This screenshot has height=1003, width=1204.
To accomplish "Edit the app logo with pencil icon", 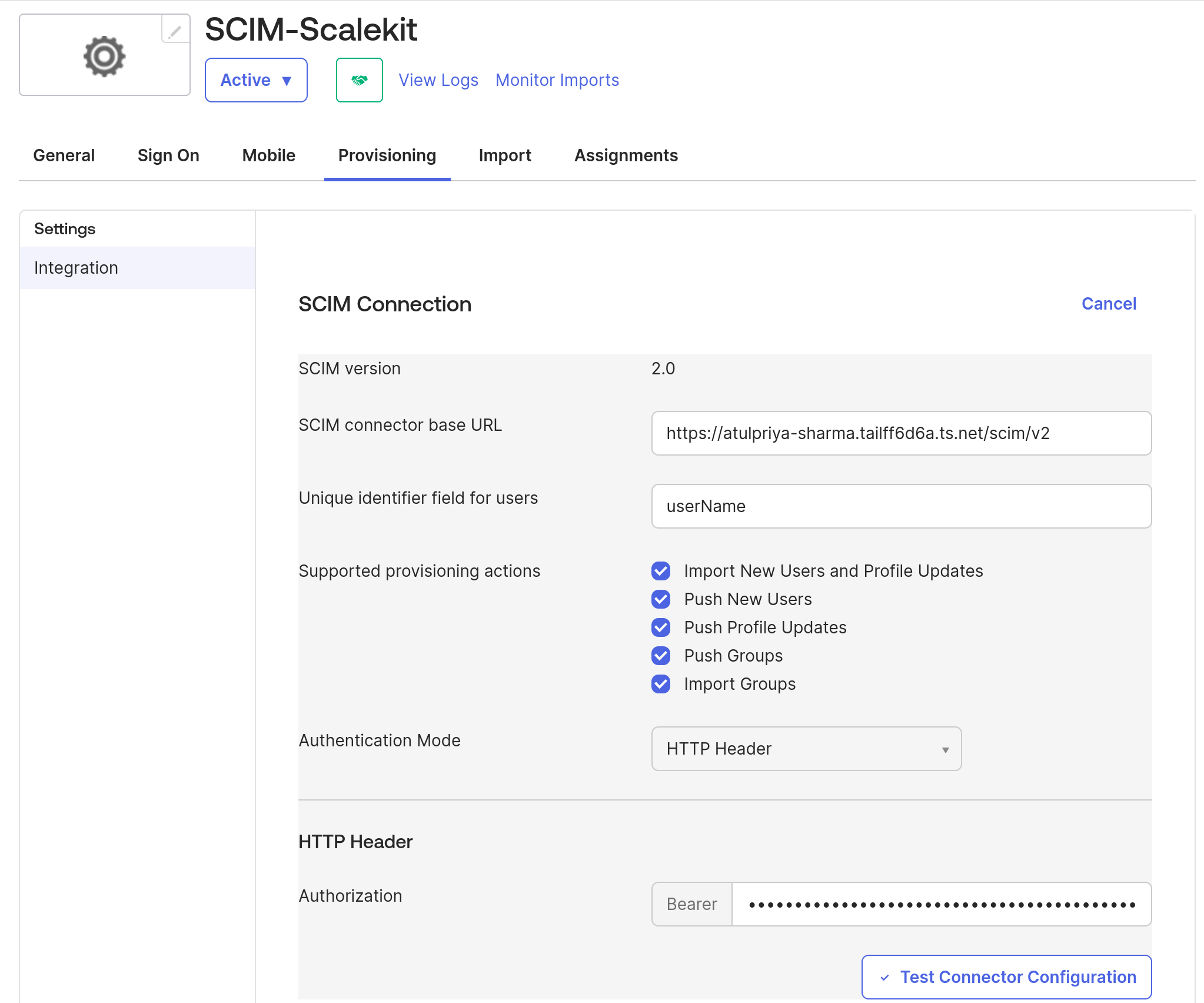I will 175,31.
